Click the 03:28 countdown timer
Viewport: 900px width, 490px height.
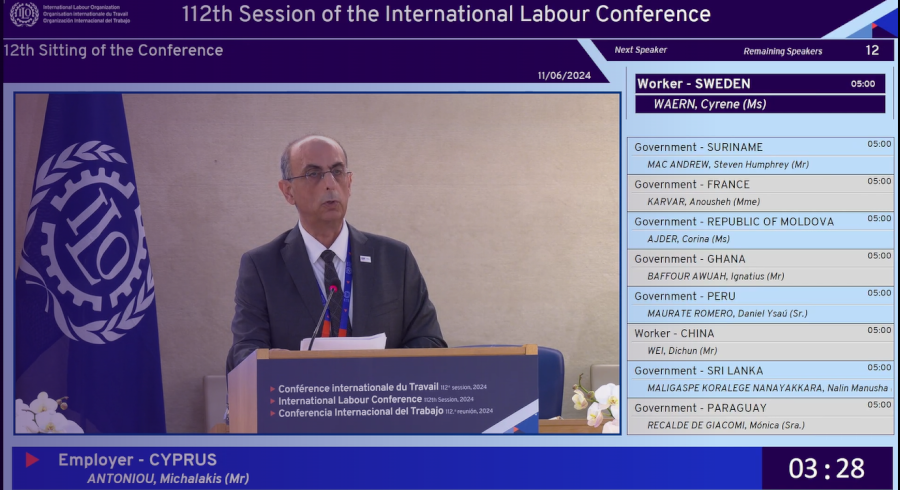point(827,469)
